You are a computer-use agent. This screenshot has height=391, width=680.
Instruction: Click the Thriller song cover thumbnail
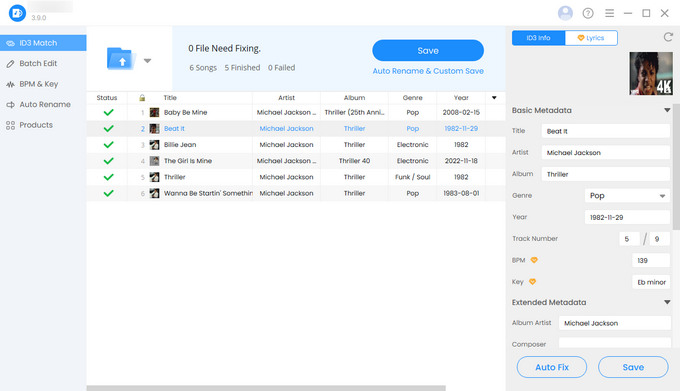[x=154, y=177]
